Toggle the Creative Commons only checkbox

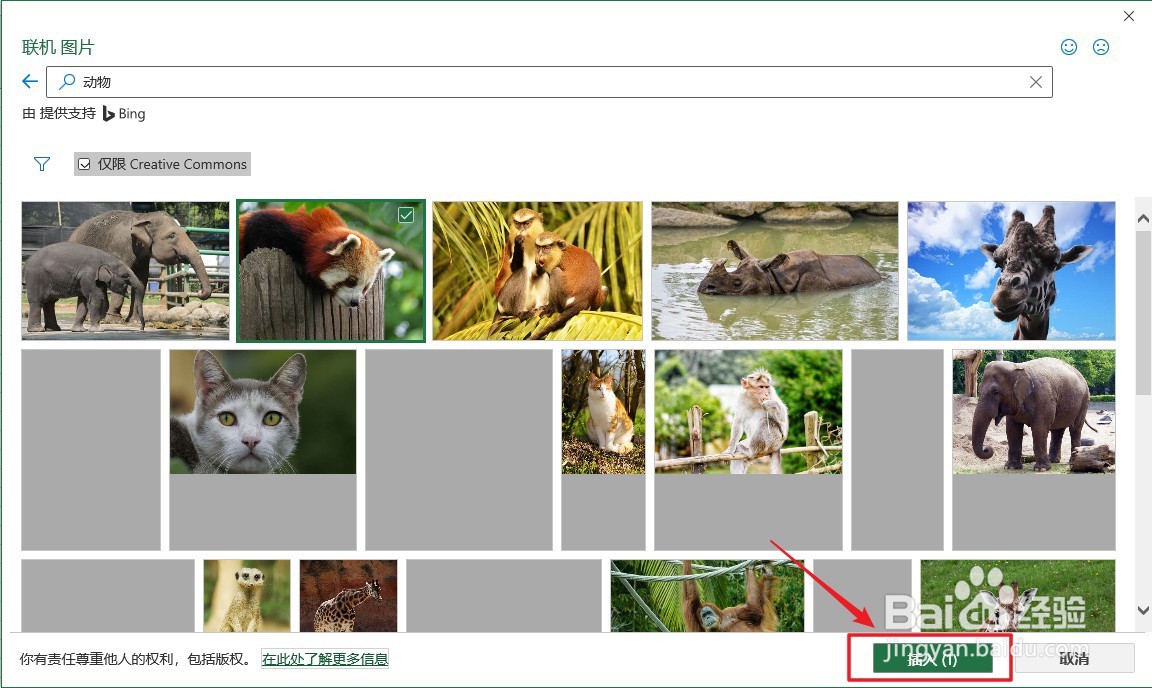tap(86, 164)
